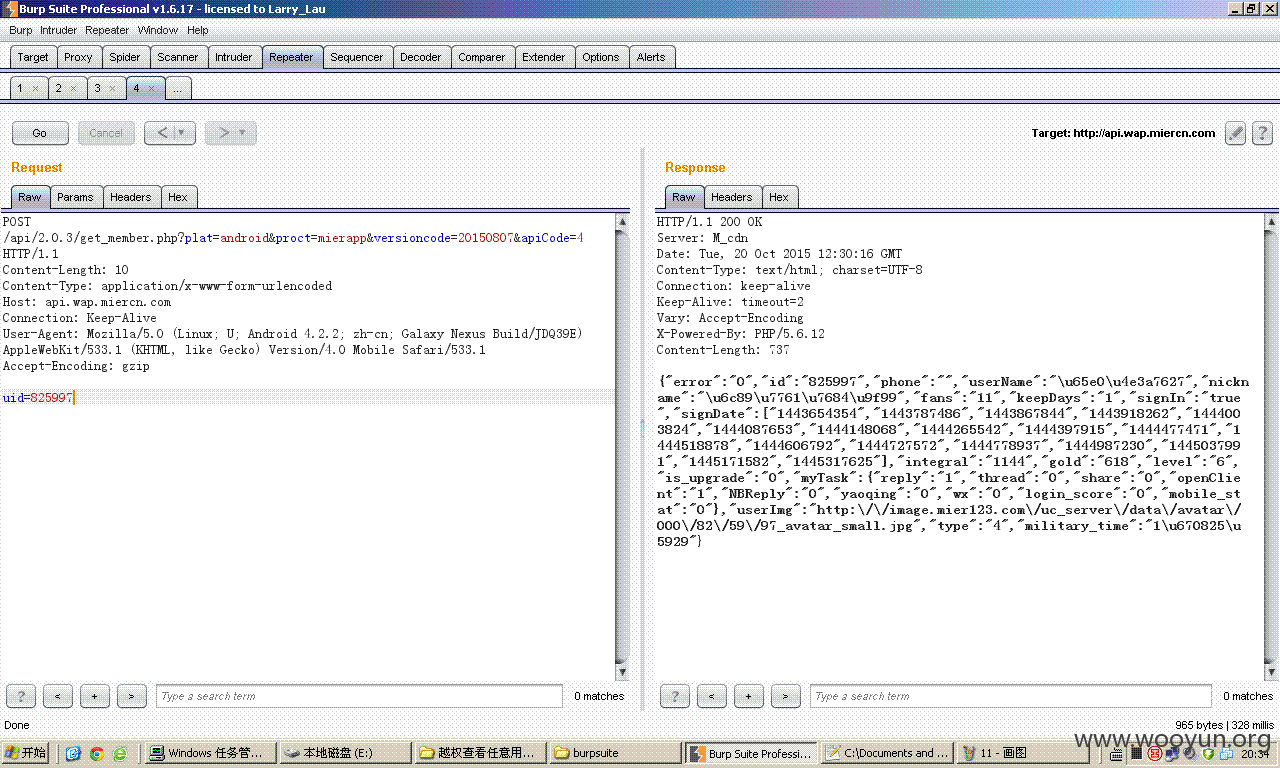This screenshot has height=768, width=1280.
Task: Show response Raw view
Action: (x=684, y=197)
